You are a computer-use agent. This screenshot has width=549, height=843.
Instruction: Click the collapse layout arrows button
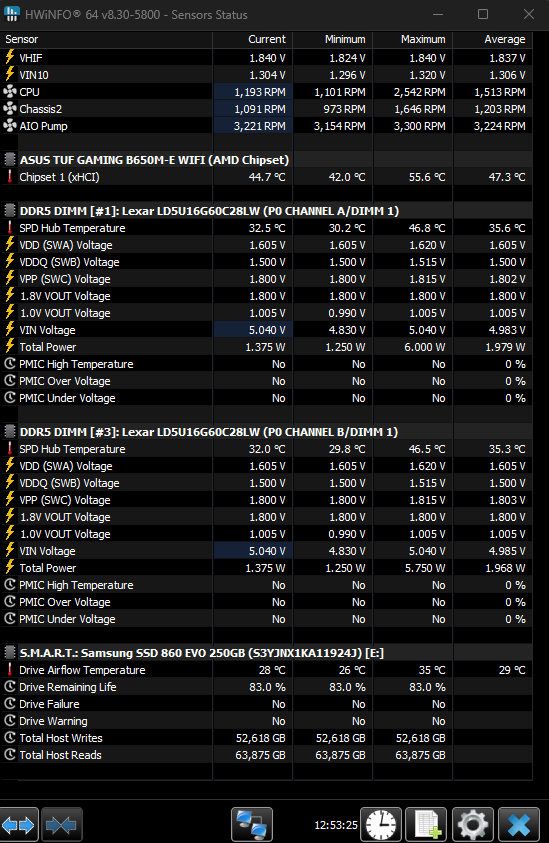click(x=61, y=824)
